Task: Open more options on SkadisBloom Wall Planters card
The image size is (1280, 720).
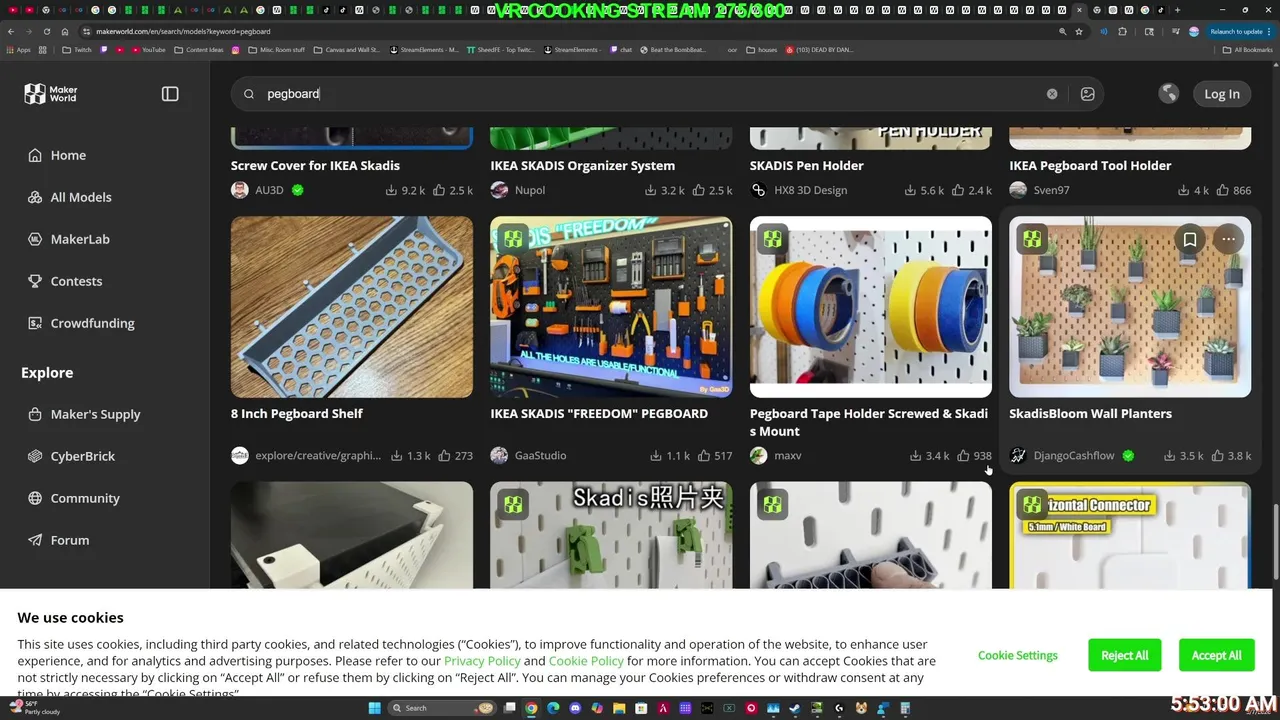Action: 1228,240
